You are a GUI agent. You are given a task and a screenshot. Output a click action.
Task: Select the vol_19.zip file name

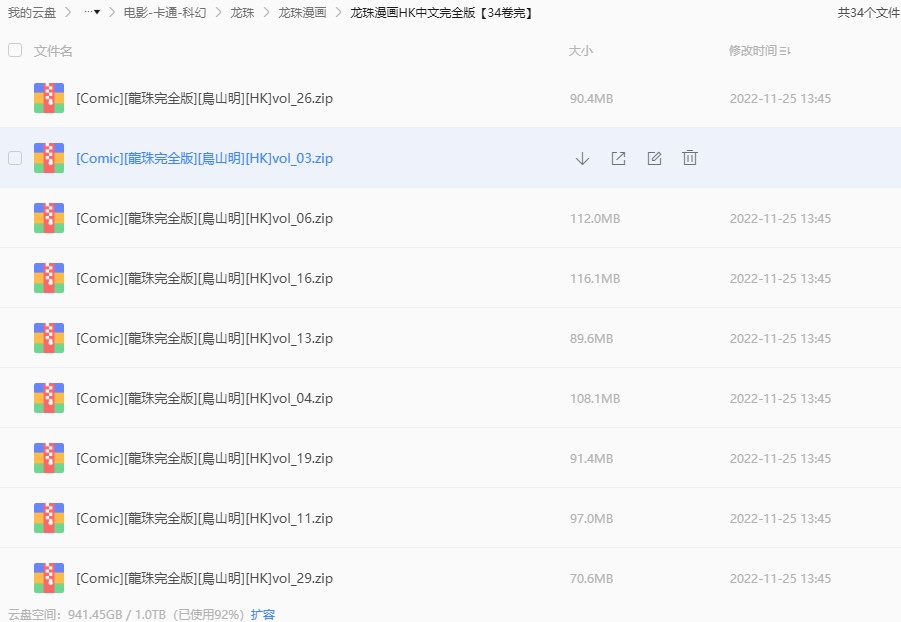204,458
